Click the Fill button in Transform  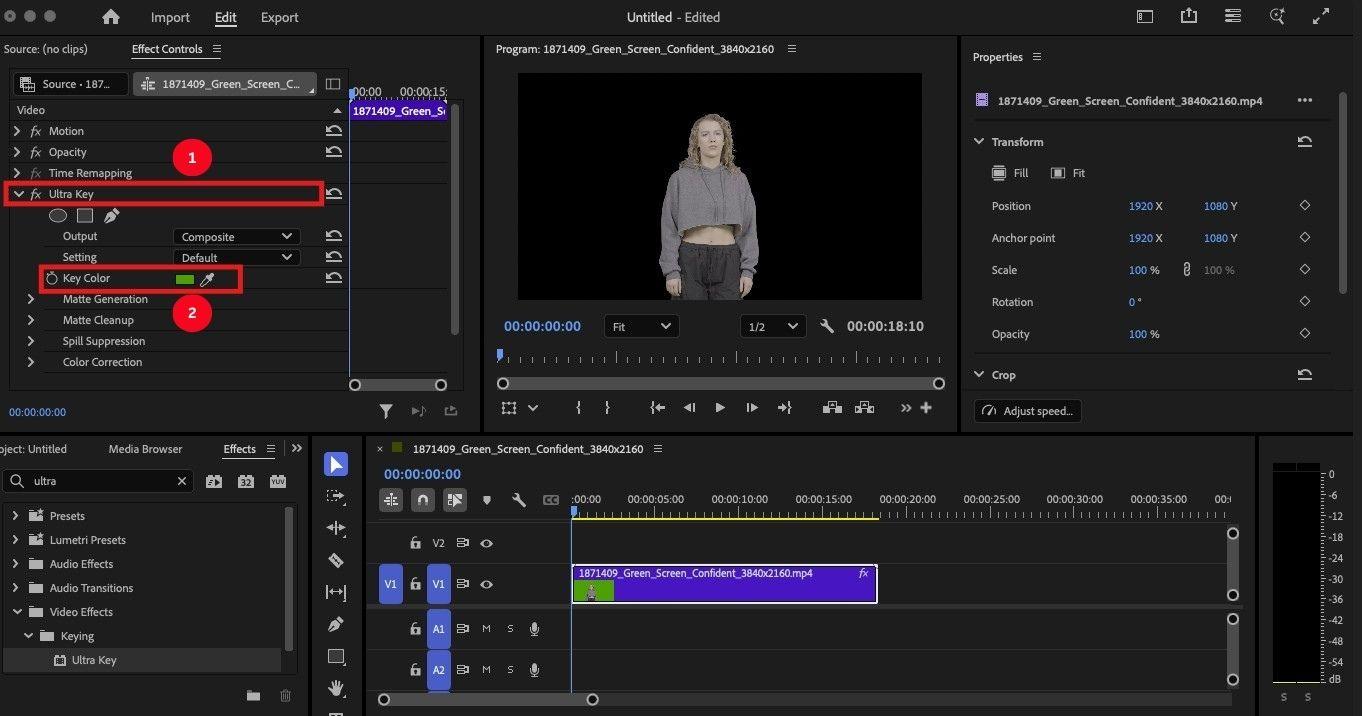[x=1010, y=173]
